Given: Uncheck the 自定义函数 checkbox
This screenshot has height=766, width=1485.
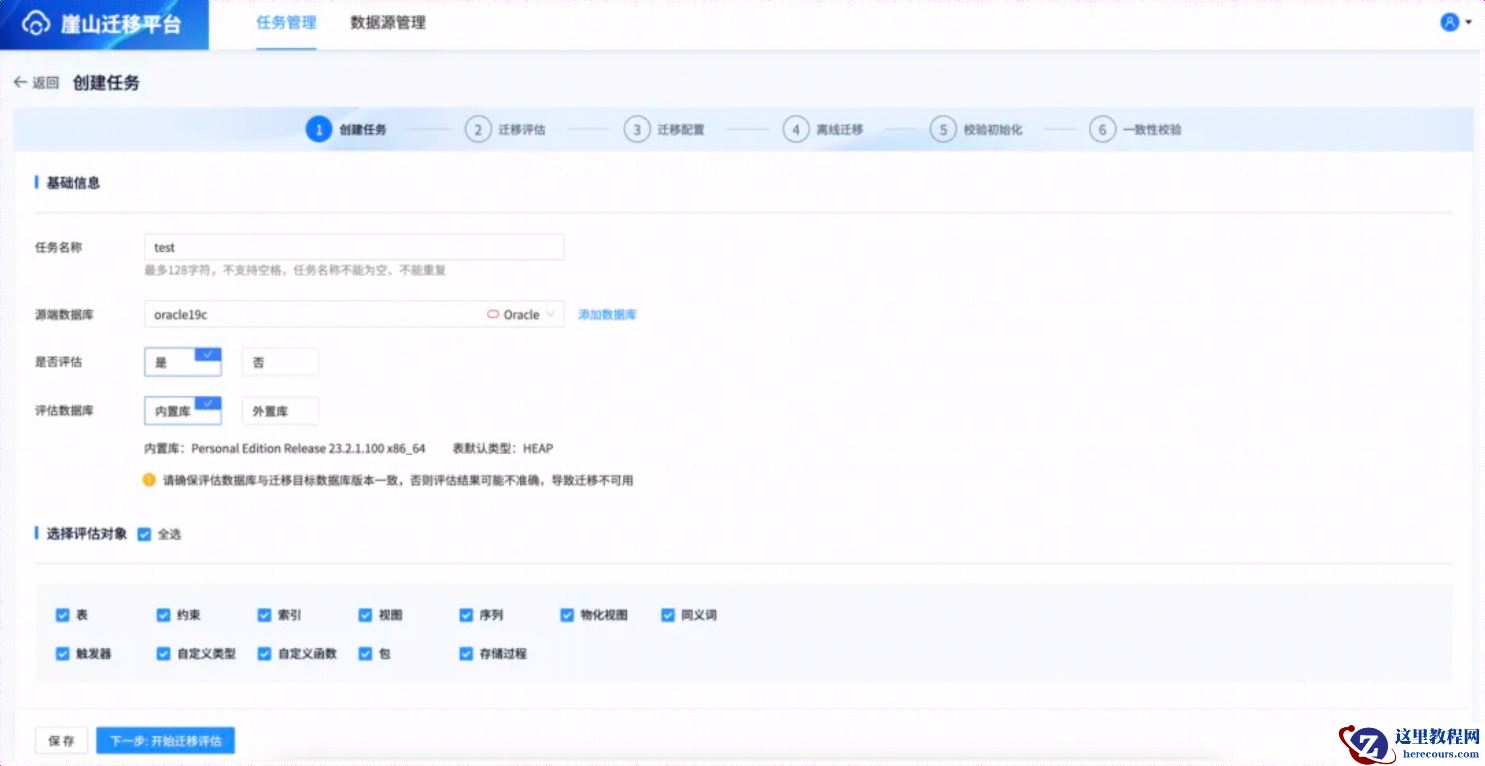Looking at the screenshot, I should pyautogui.click(x=265, y=654).
